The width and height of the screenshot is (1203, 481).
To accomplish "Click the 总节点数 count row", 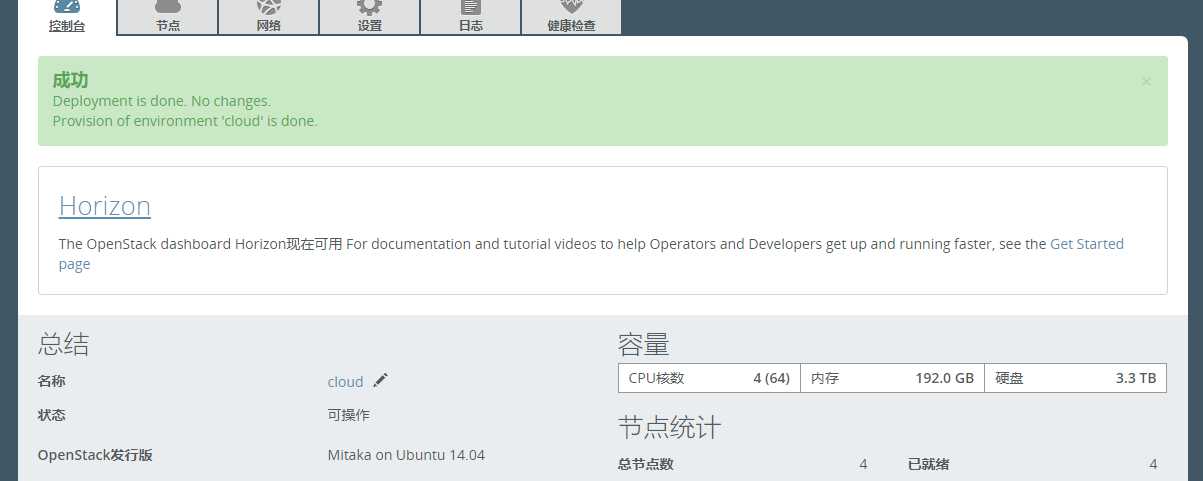I will pyautogui.click(x=742, y=464).
